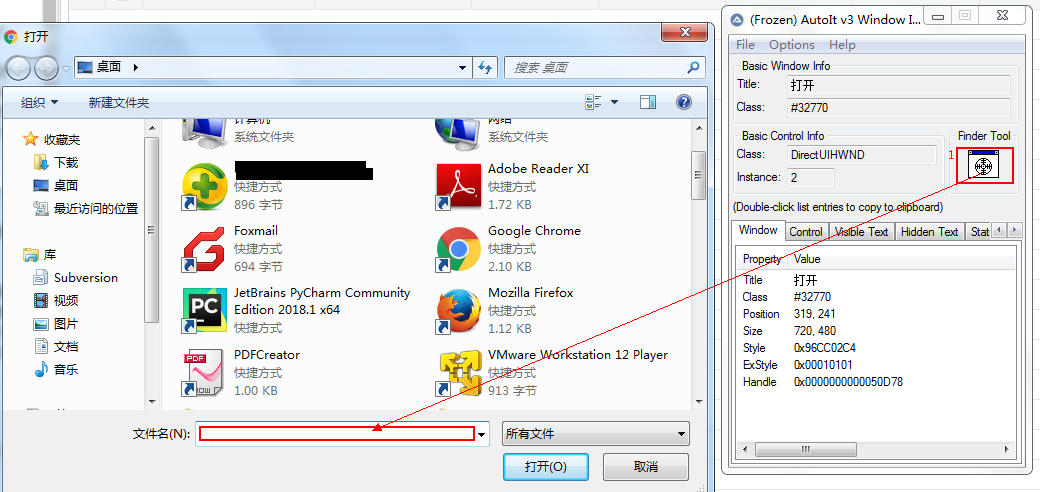The image size is (1040, 492).
Task: Toggle the preview pane icon
Action: pos(648,102)
